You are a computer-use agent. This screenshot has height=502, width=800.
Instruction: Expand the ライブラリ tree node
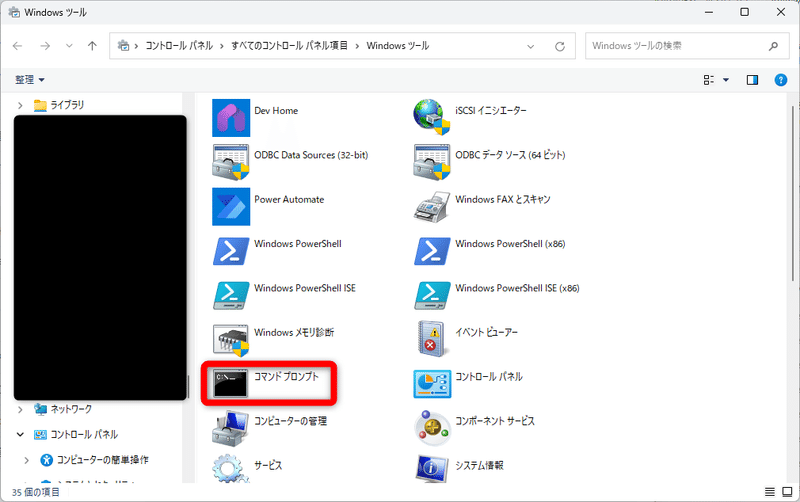pyautogui.click(x=20, y=105)
